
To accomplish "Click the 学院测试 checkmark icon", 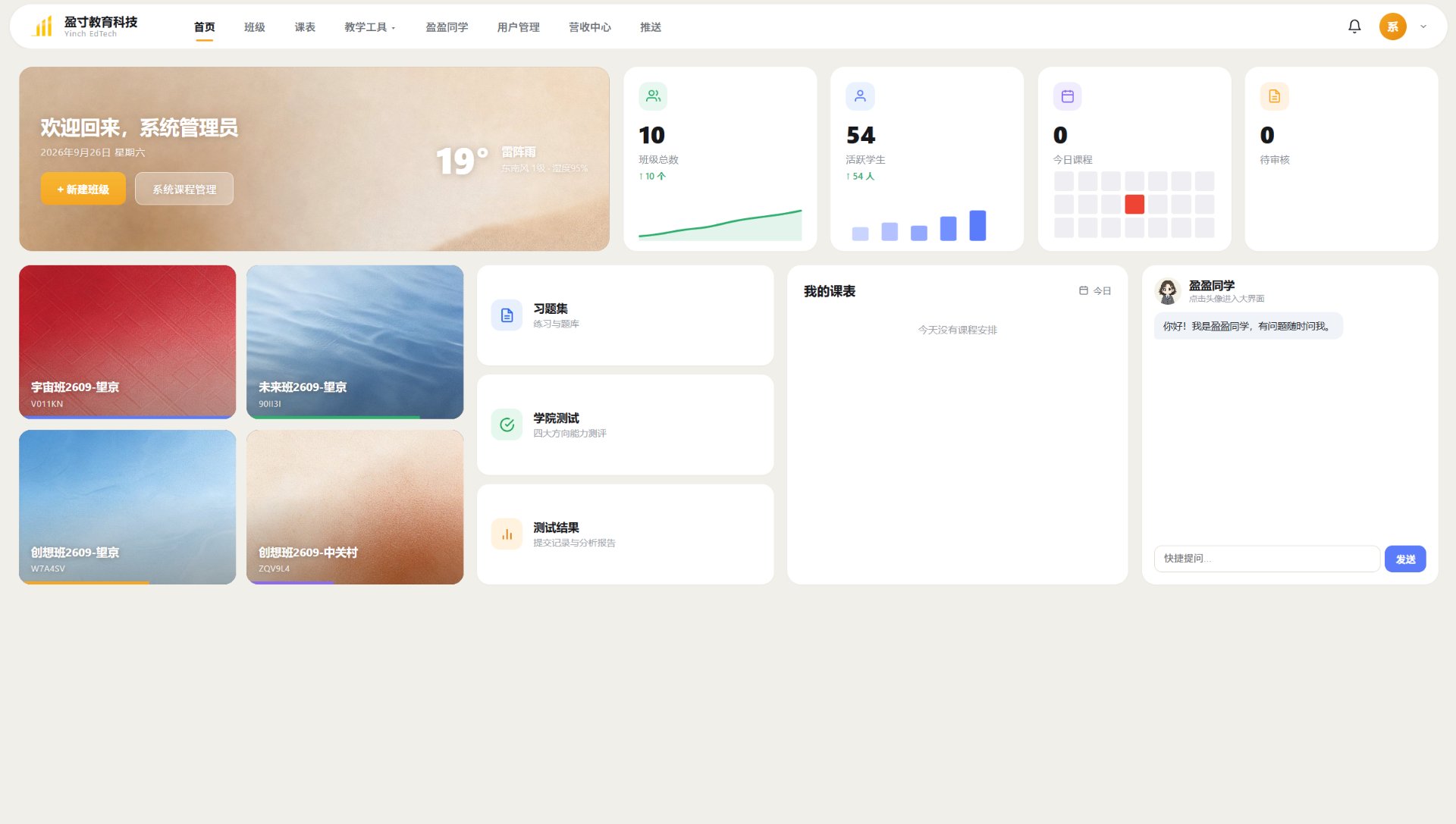I will pyautogui.click(x=507, y=425).
